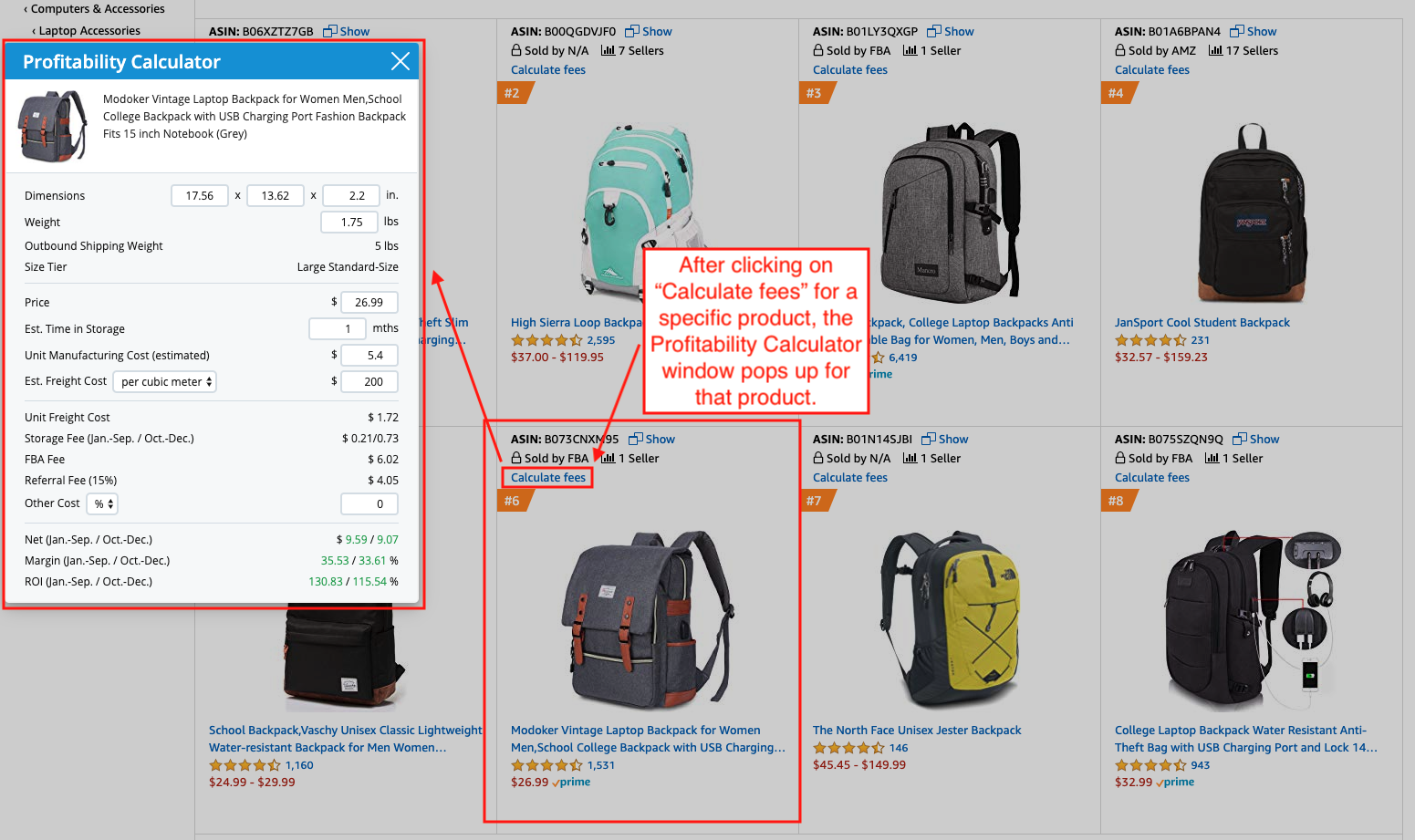Click the yellow North Face backpack thumbnail
Image resolution: width=1415 pixels, height=840 pixels.
[950, 620]
